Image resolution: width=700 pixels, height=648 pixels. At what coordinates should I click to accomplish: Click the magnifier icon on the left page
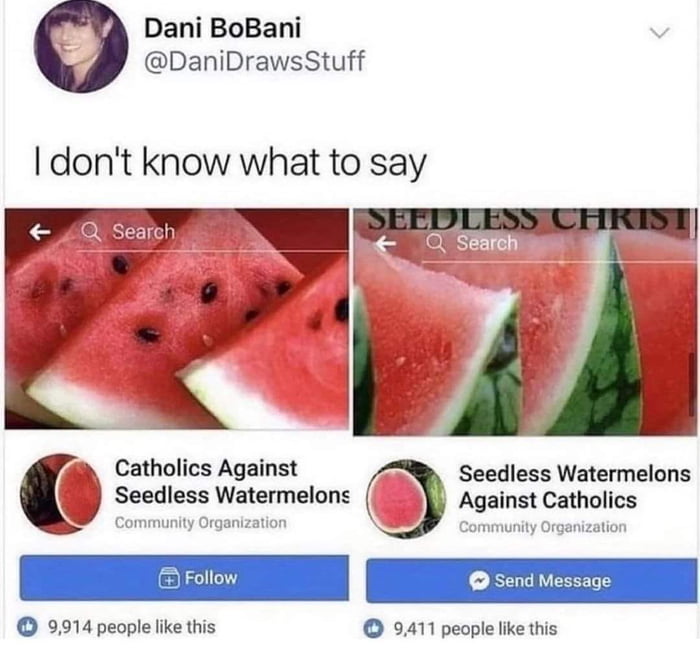coord(89,232)
